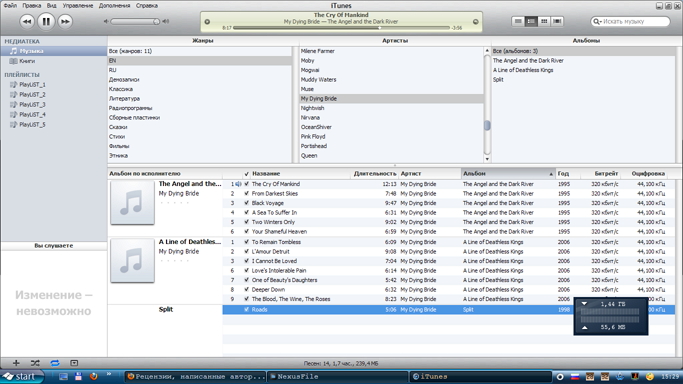Open playlist PlayLIST_4
The image size is (683, 384).
(x=32, y=115)
